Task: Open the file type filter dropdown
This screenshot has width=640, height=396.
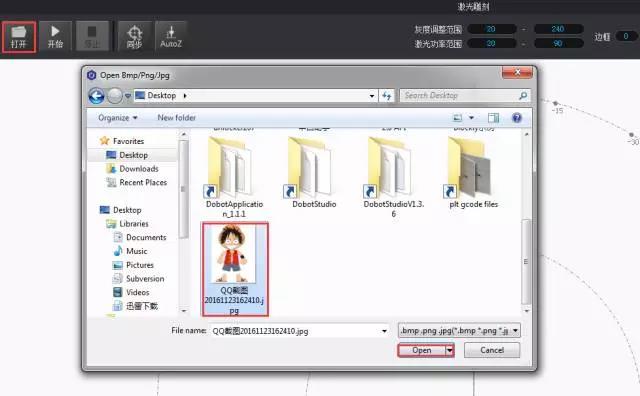Action: coord(459,330)
